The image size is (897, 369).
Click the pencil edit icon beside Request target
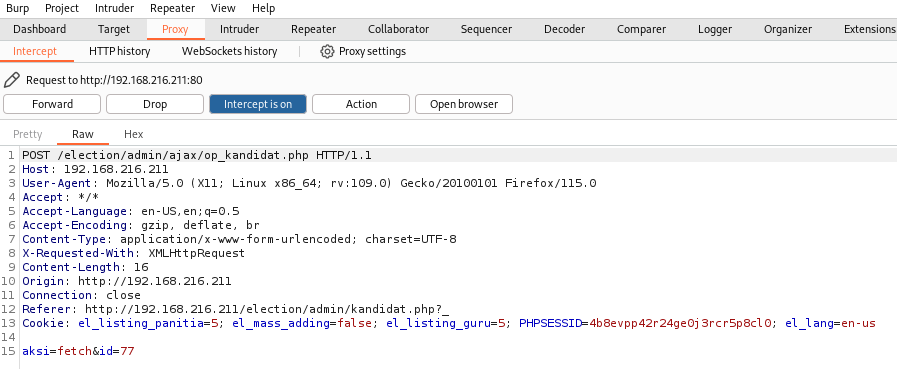coord(11,80)
